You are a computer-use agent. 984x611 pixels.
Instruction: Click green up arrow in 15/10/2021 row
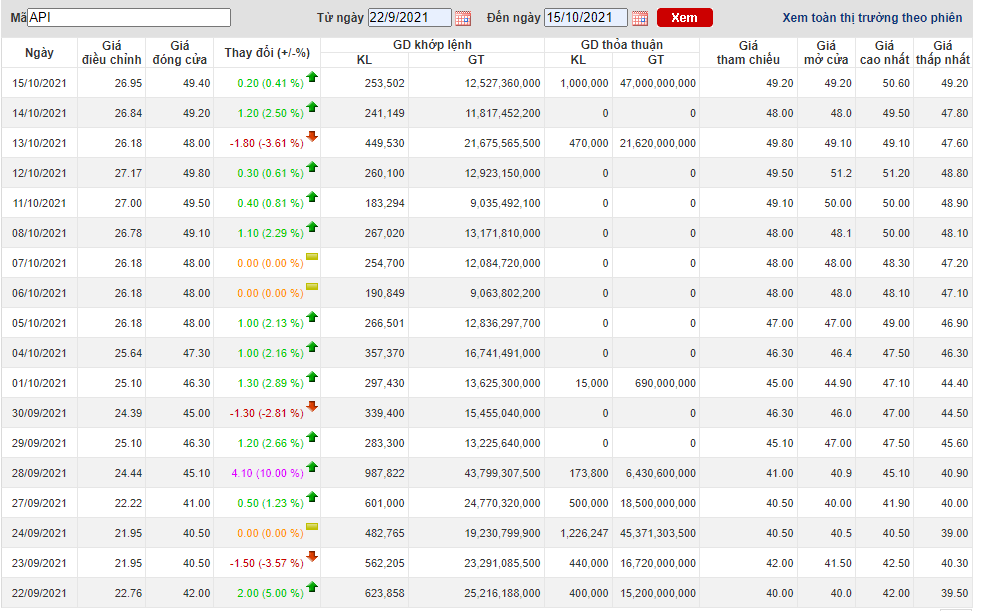[312, 77]
